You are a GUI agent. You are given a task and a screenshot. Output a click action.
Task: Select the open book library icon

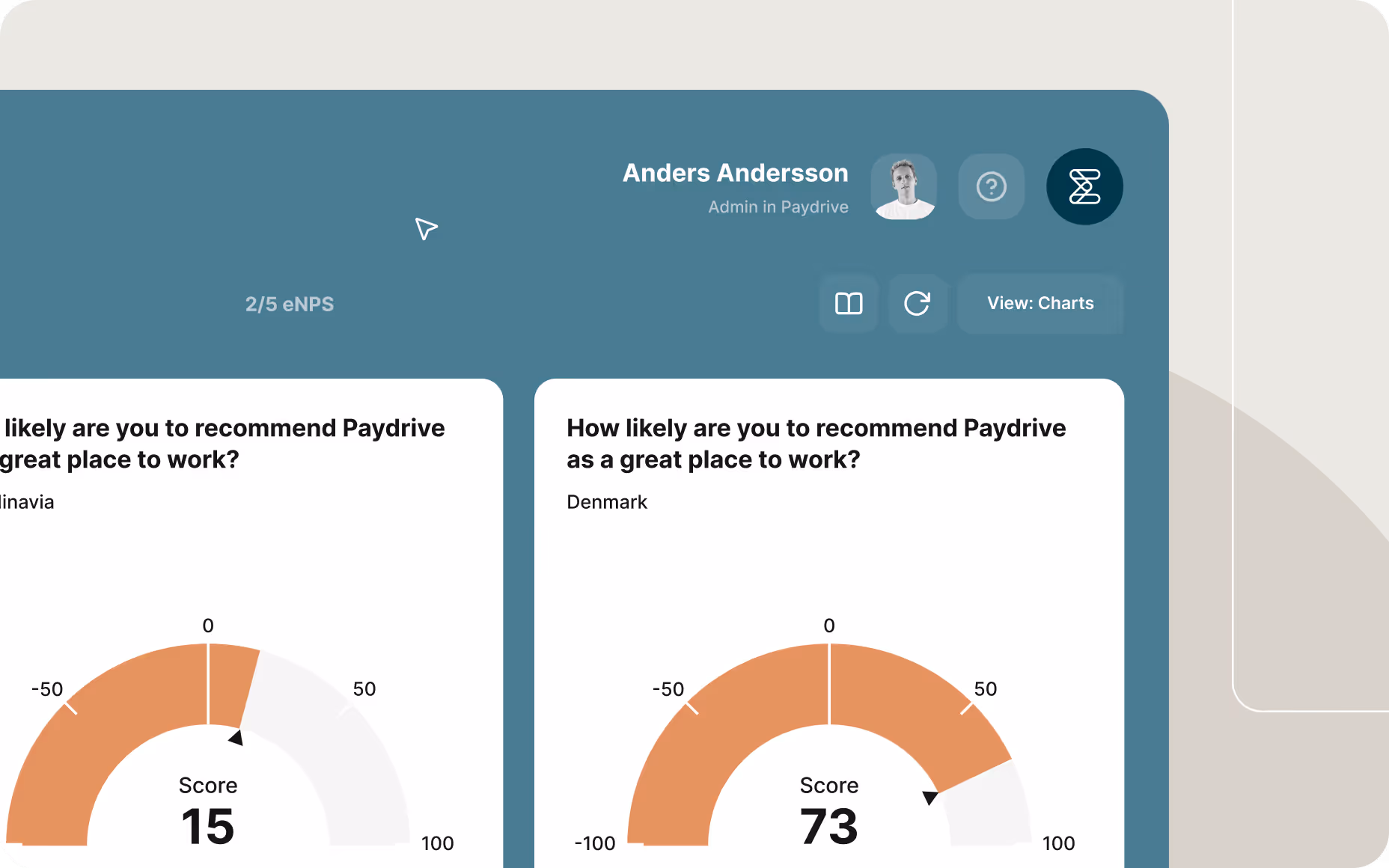tap(848, 304)
